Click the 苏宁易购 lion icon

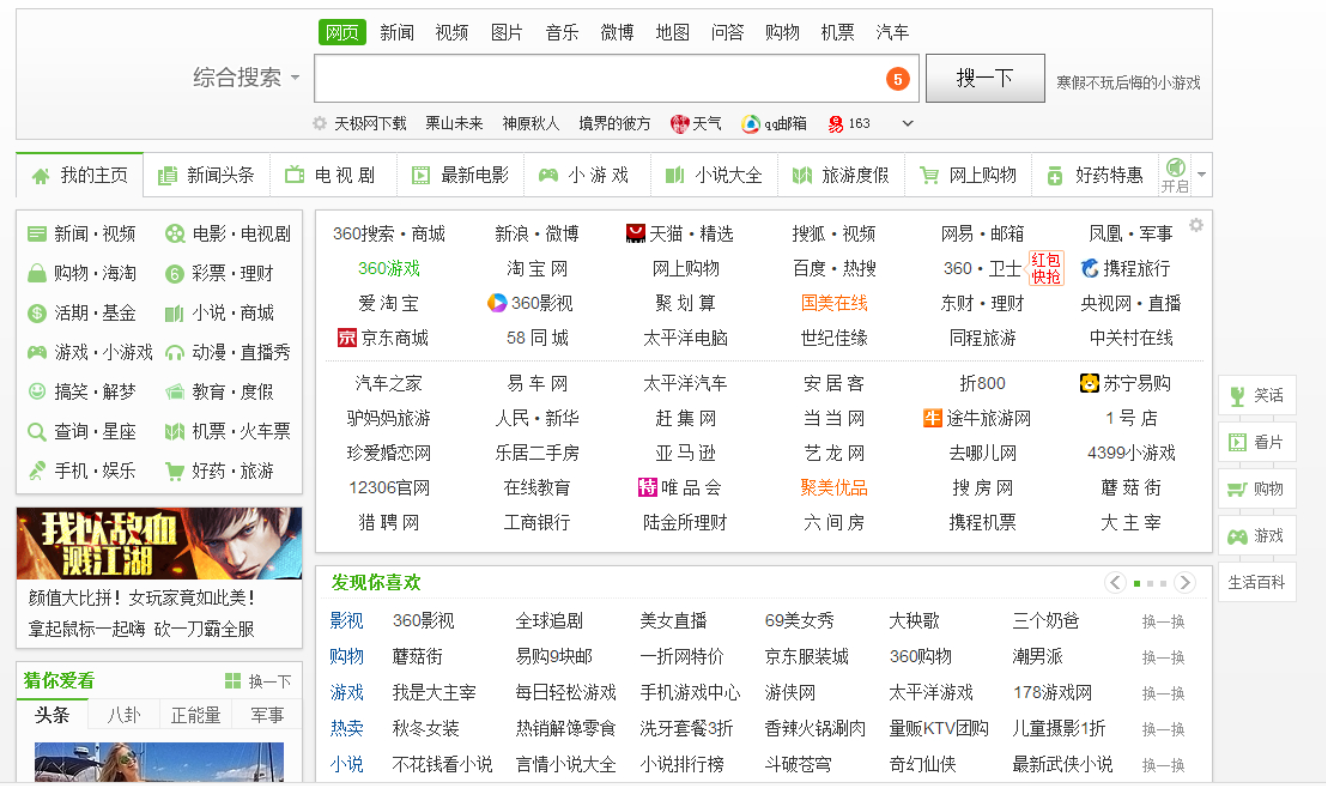pyautogui.click(x=1089, y=383)
